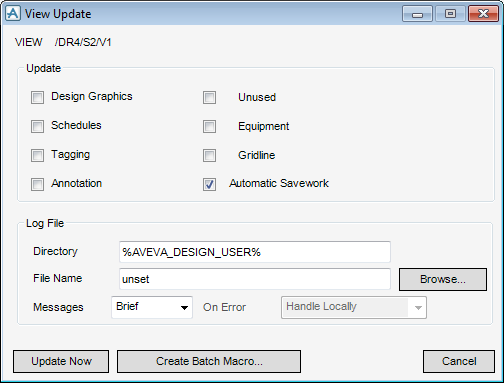Cancel the View Update dialog

point(459,361)
